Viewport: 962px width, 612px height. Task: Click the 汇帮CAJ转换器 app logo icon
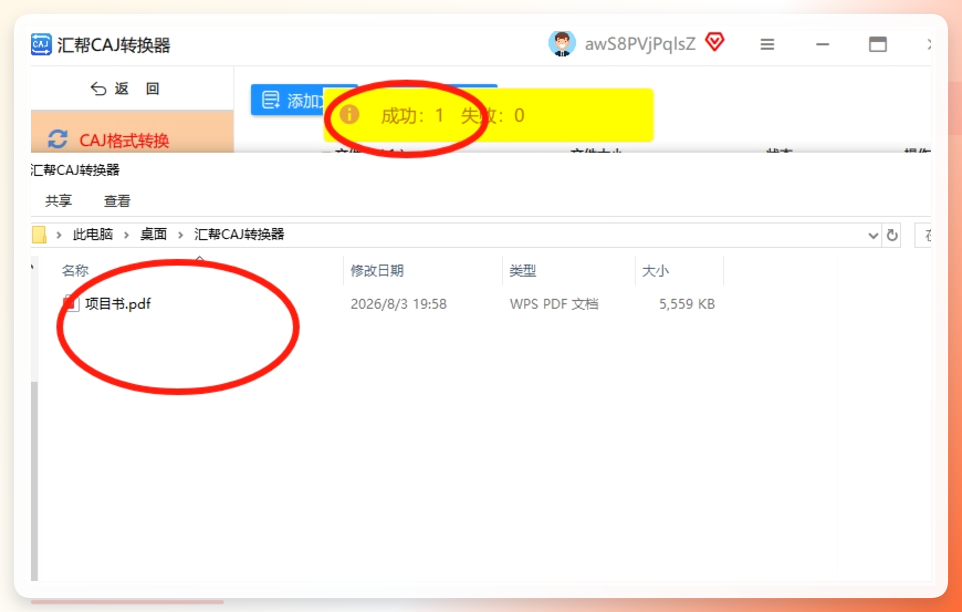(x=41, y=45)
